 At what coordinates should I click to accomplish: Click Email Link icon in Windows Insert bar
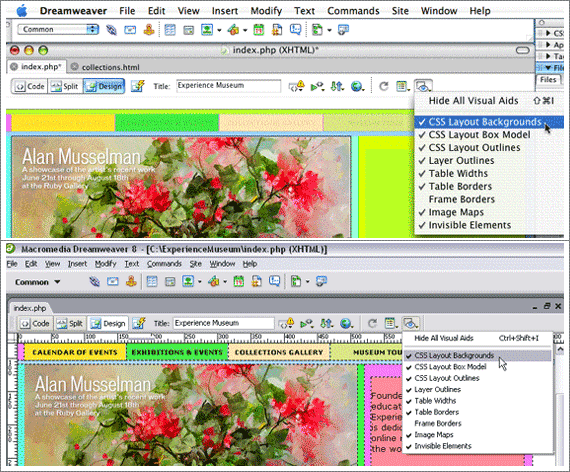click(x=113, y=281)
